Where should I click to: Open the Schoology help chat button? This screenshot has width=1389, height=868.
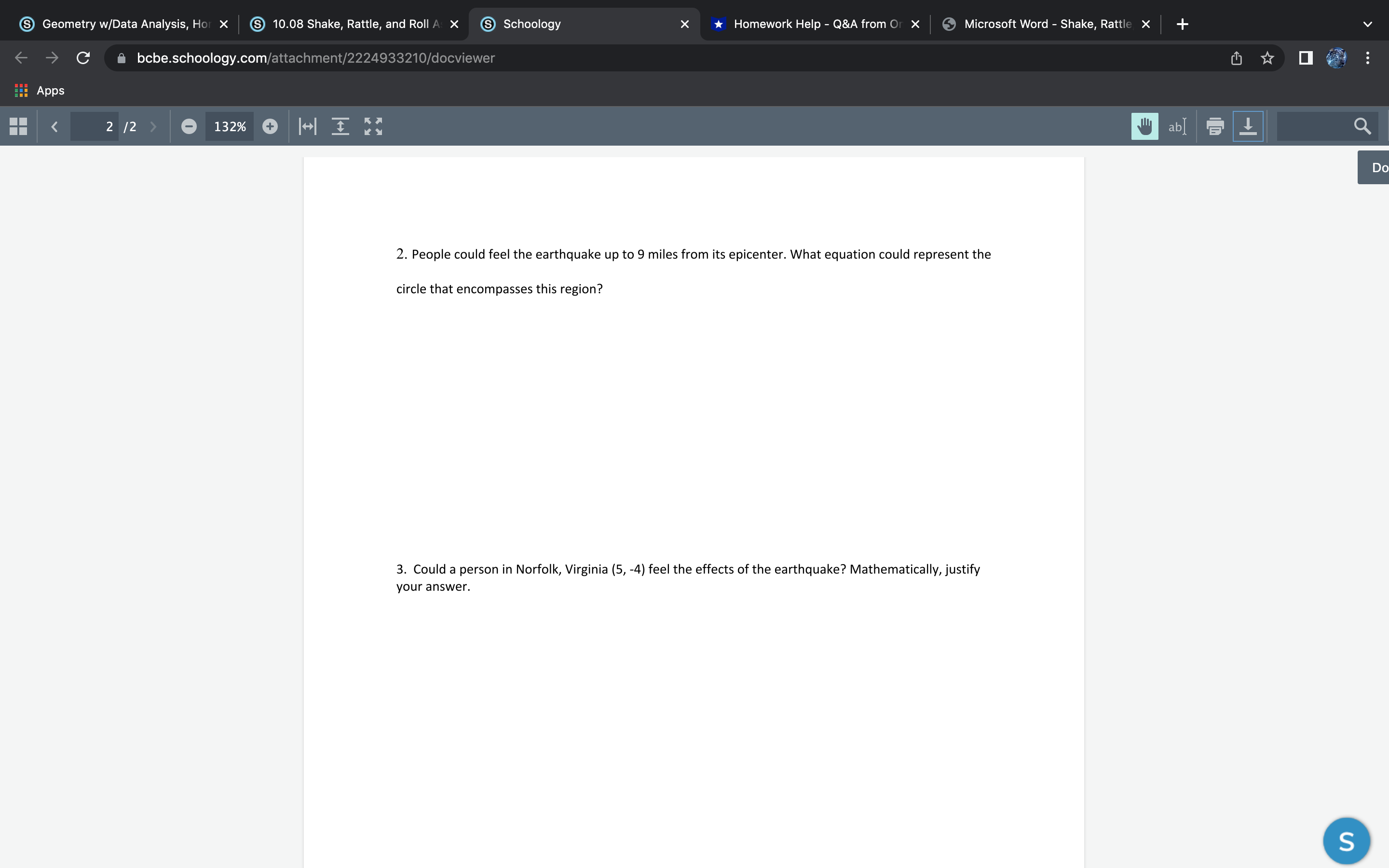[1346, 841]
